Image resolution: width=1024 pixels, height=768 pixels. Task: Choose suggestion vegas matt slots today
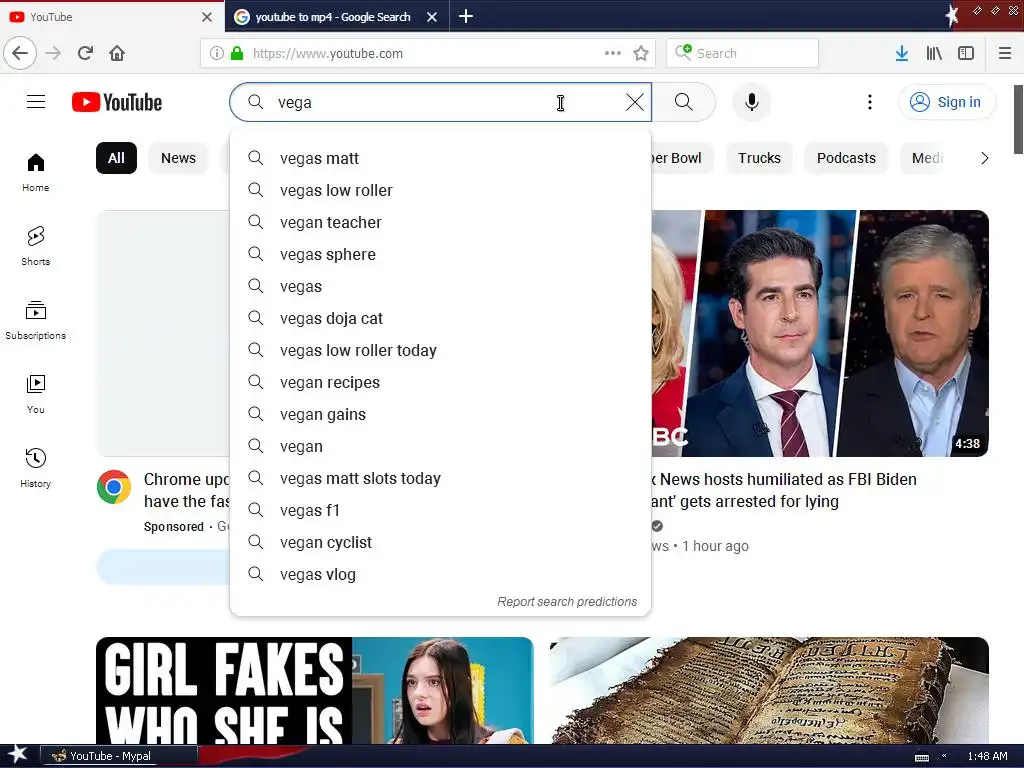(x=441, y=478)
